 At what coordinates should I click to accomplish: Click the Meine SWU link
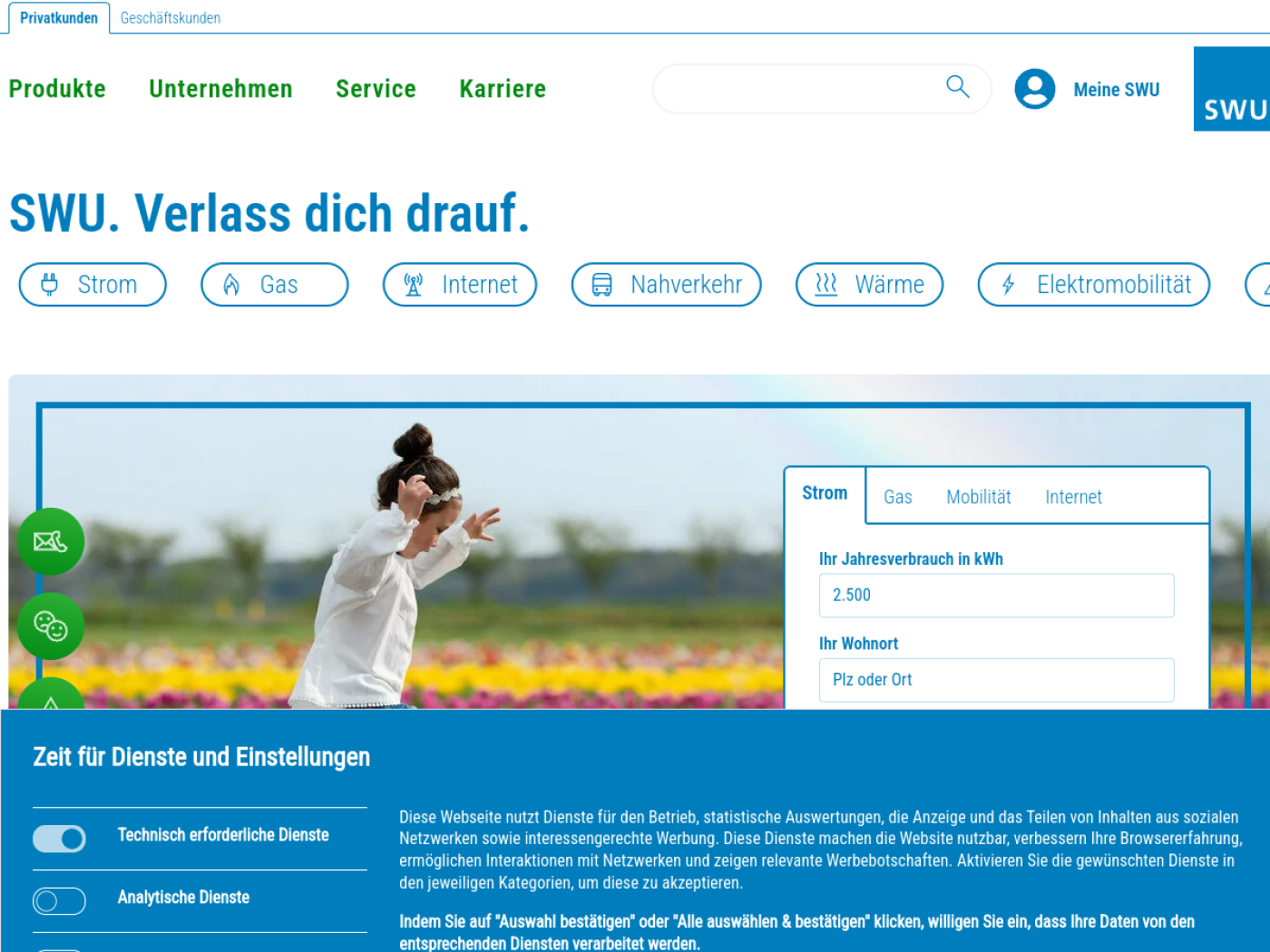pos(1117,90)
